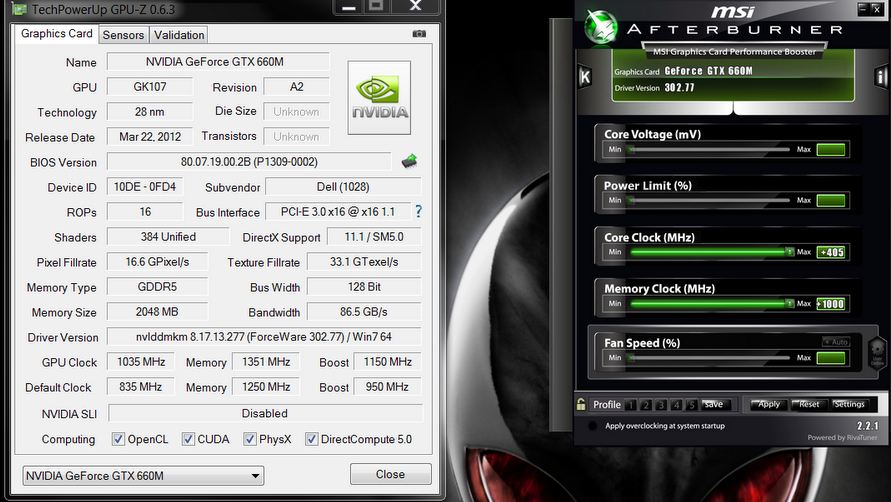891x502 pixels.
Task: Click the Power Limit slider track
Action: (709, 200)
